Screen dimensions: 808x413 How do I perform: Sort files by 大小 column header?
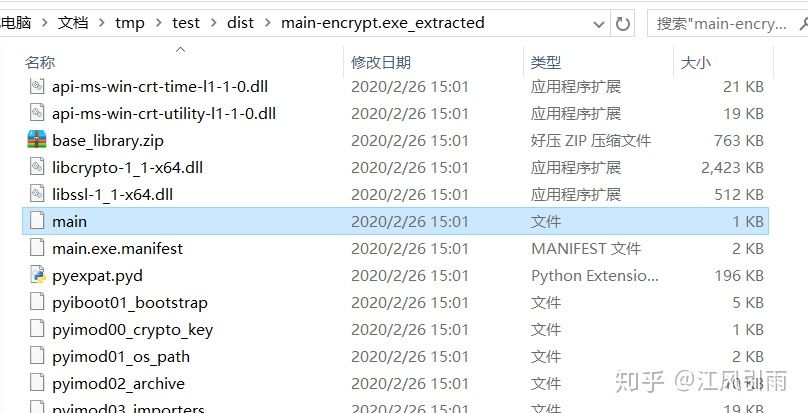point(695,62)
